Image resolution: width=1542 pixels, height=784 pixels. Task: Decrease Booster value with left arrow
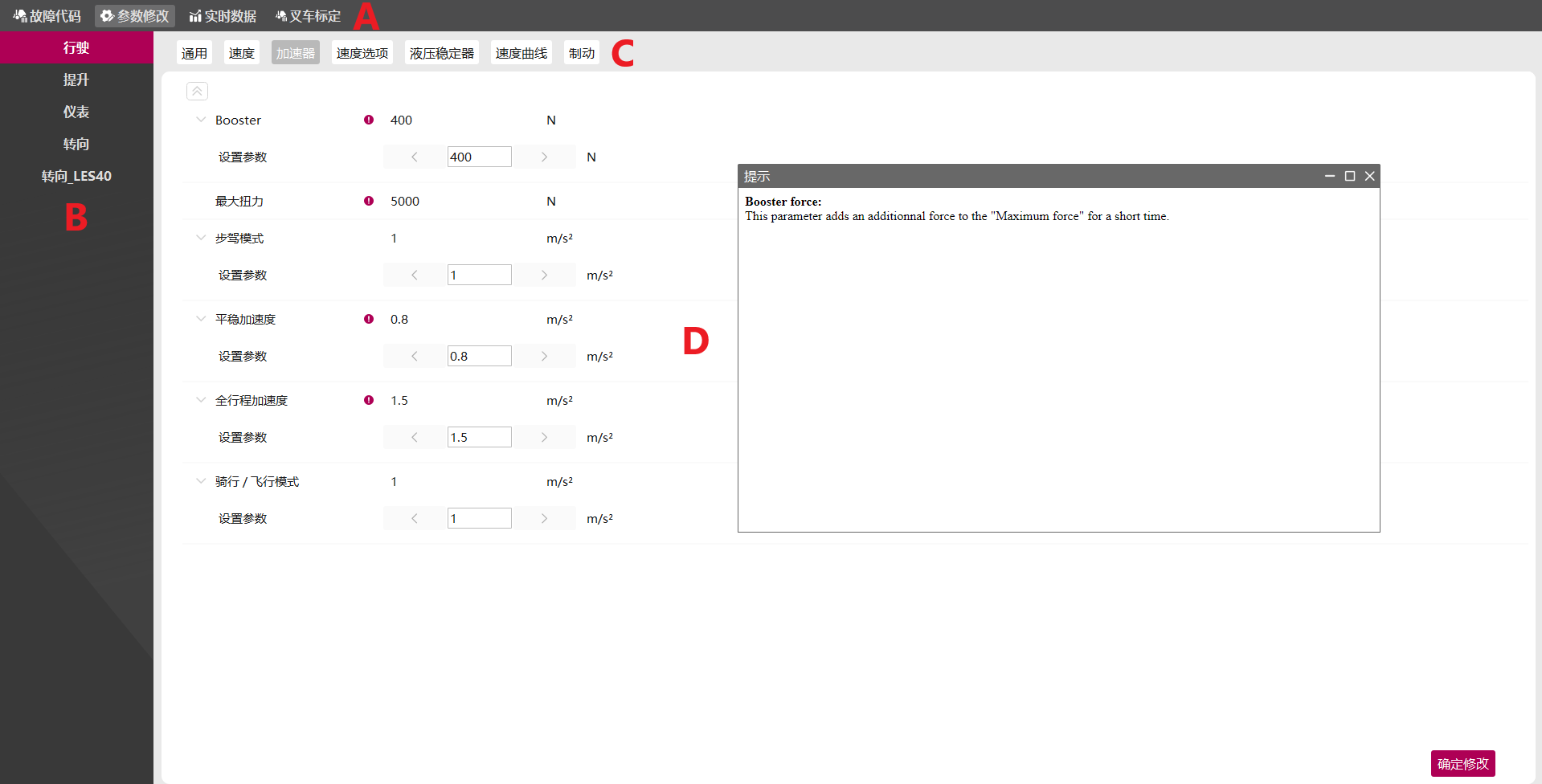pos(415,157)
